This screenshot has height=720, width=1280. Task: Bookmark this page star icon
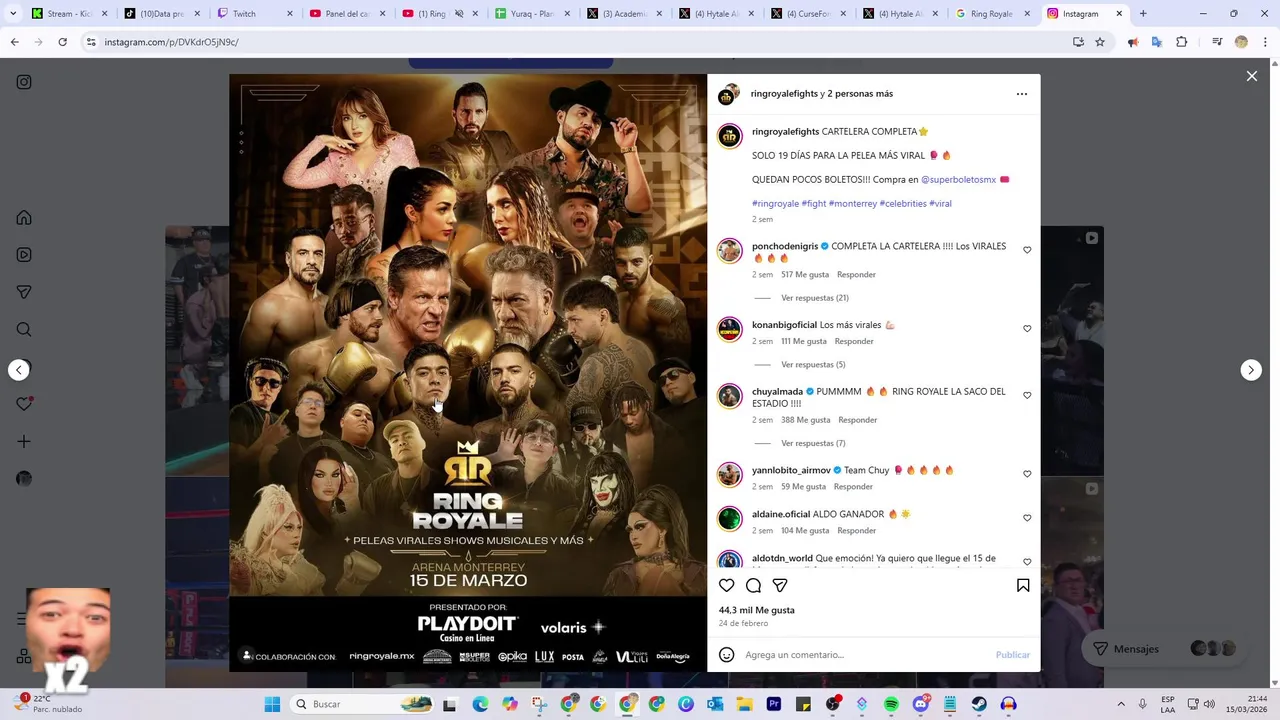(x=1100, y=42)
